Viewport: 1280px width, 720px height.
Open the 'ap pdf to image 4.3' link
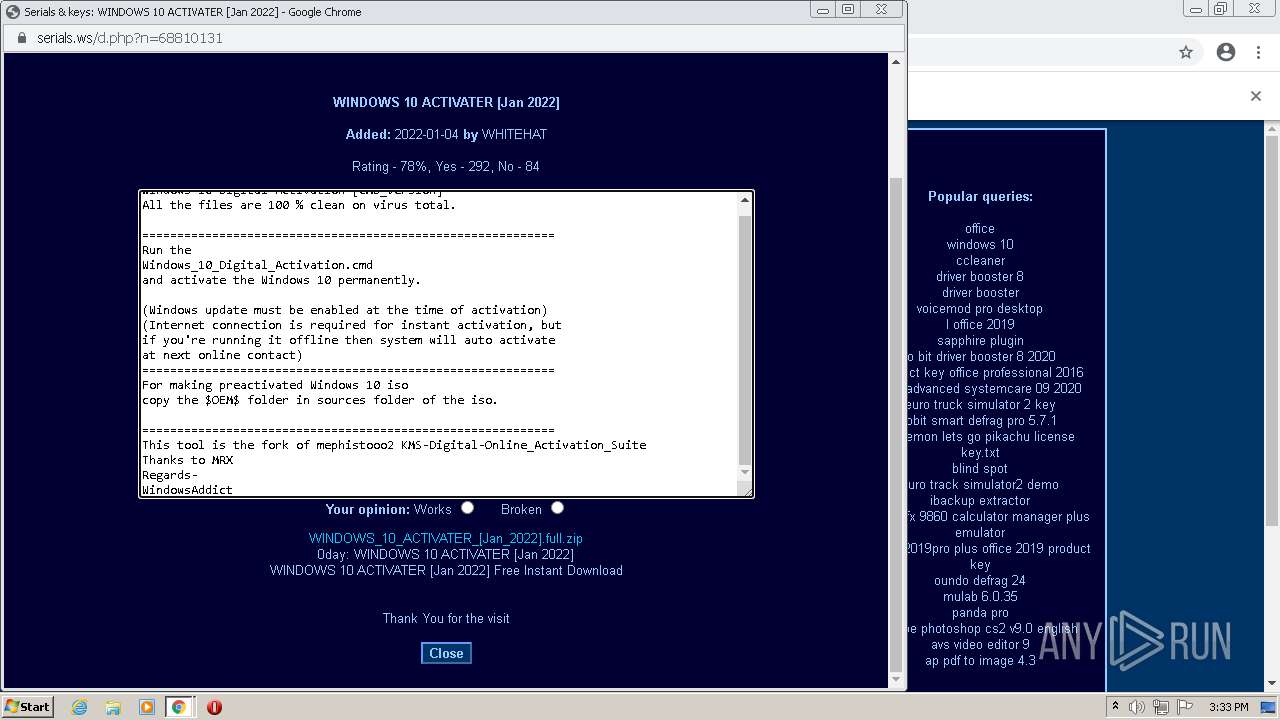(980, 660)
